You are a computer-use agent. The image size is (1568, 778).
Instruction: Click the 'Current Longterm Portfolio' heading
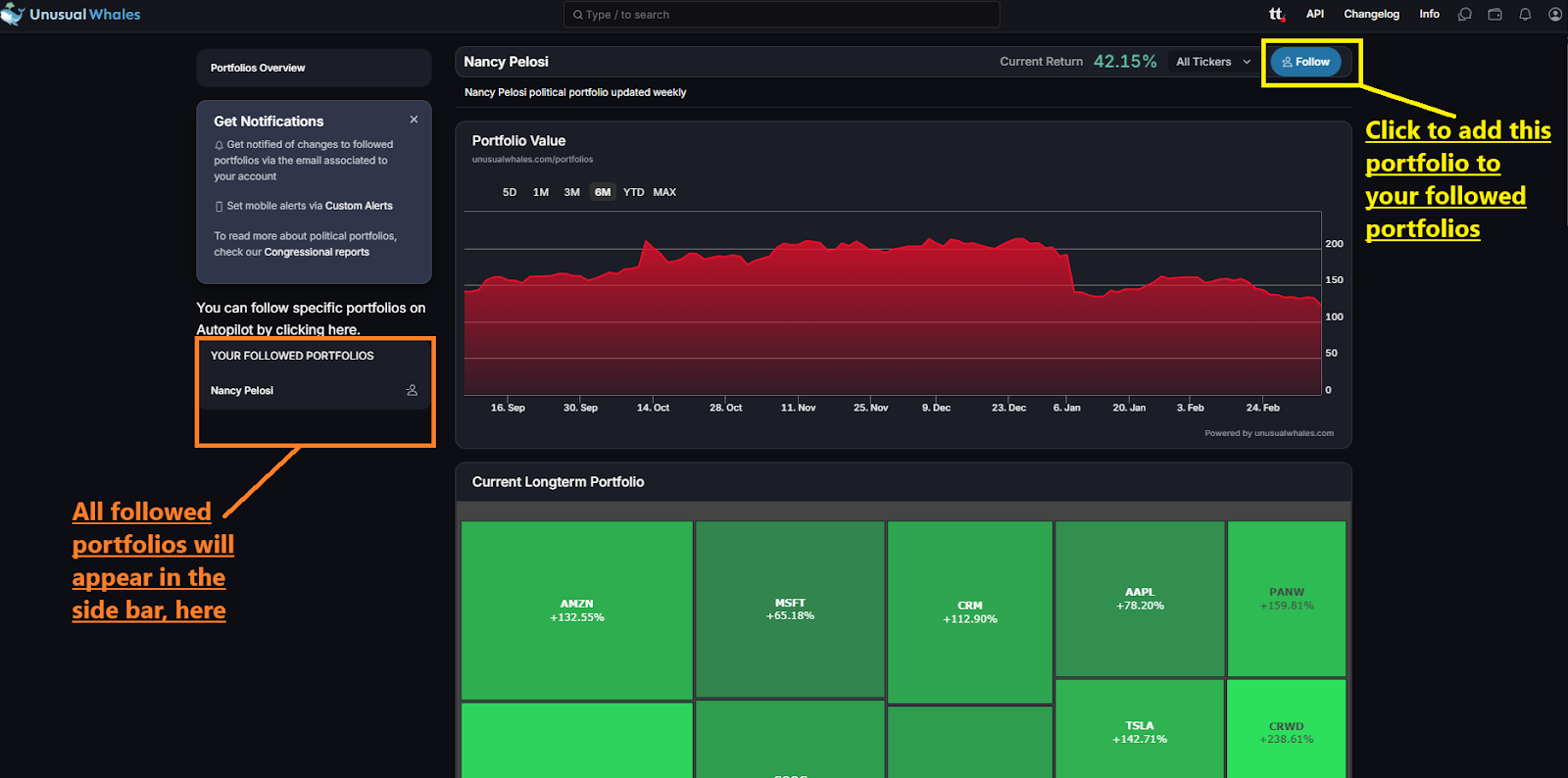pos(558,482)
